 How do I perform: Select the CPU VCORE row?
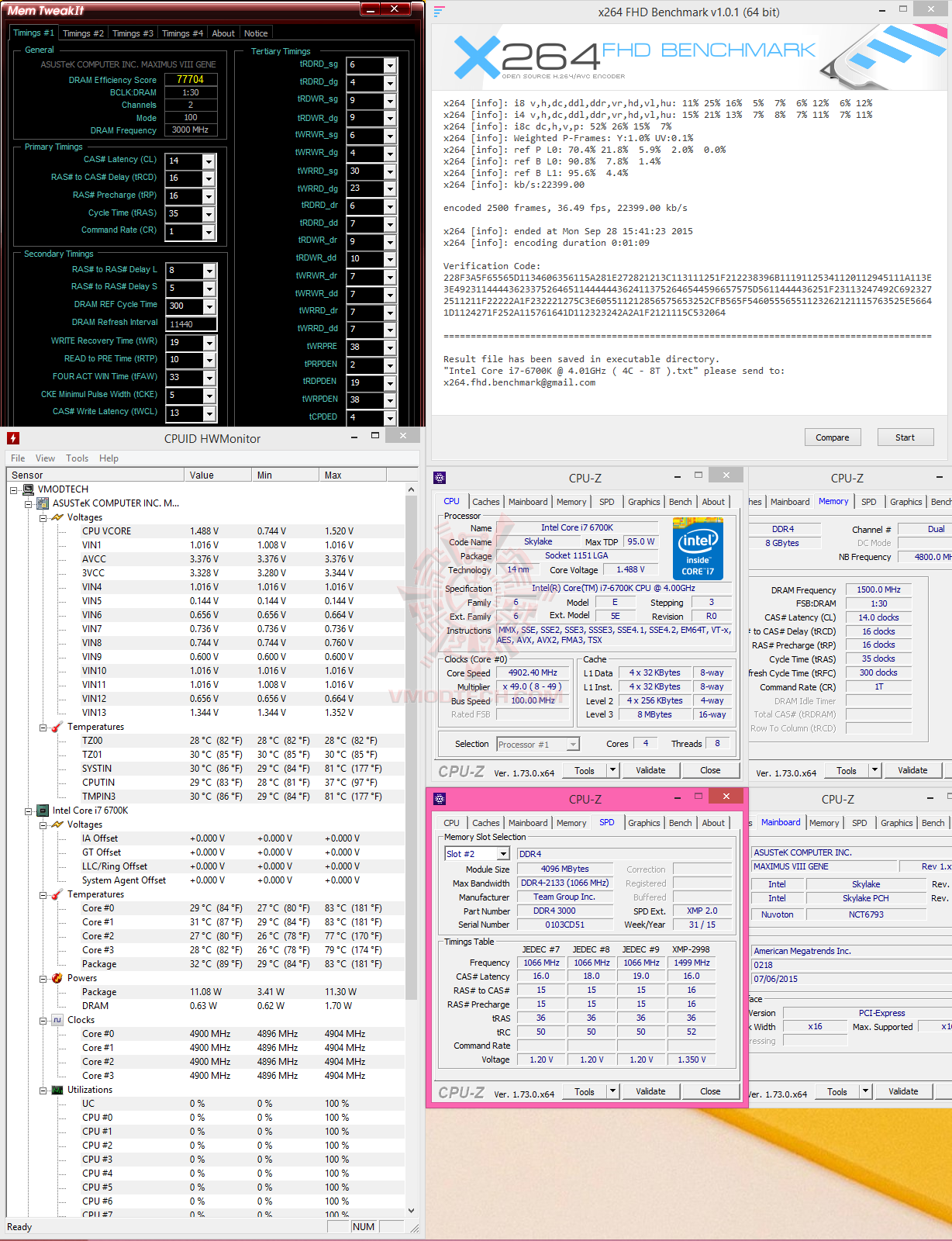tap(205, 531)
